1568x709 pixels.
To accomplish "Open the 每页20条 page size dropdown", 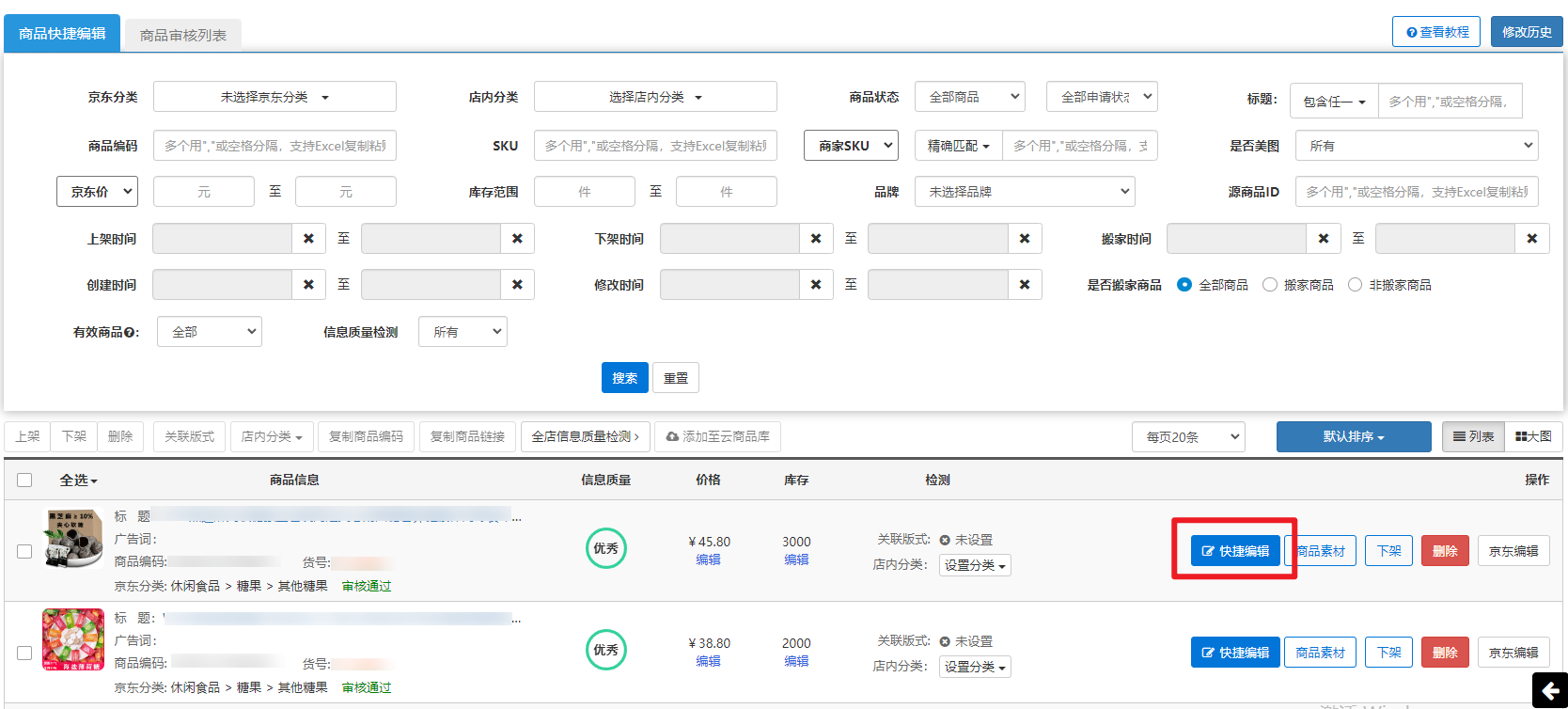I will 1188,437.
